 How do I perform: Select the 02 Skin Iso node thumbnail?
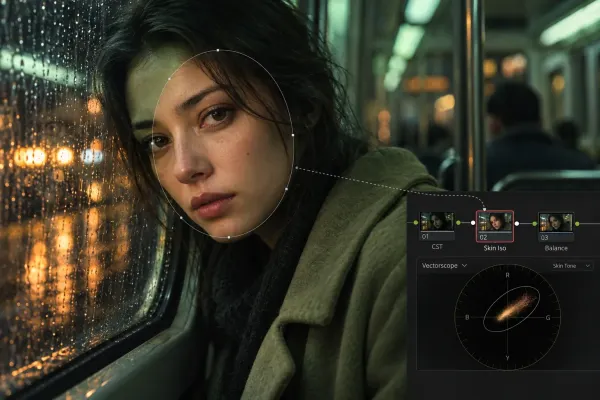click(495, 222)
